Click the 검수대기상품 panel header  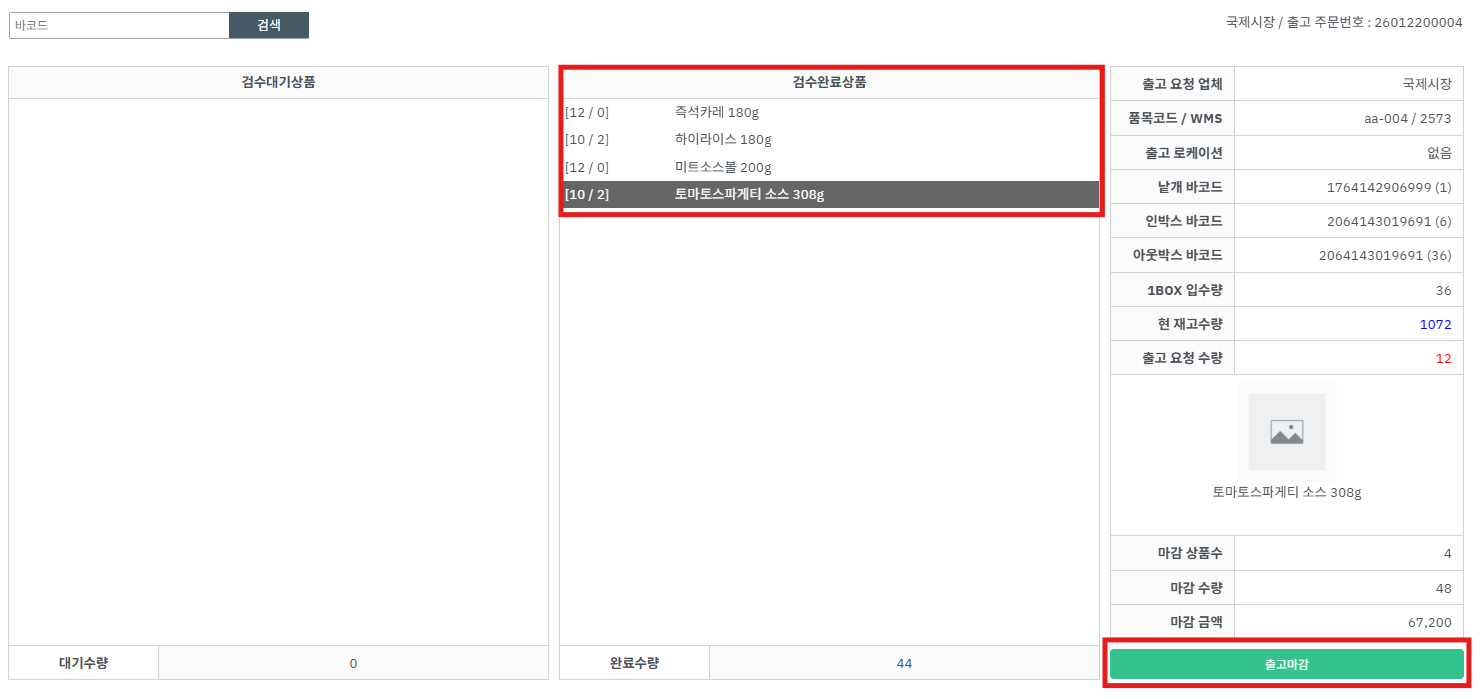pos(278,83)
